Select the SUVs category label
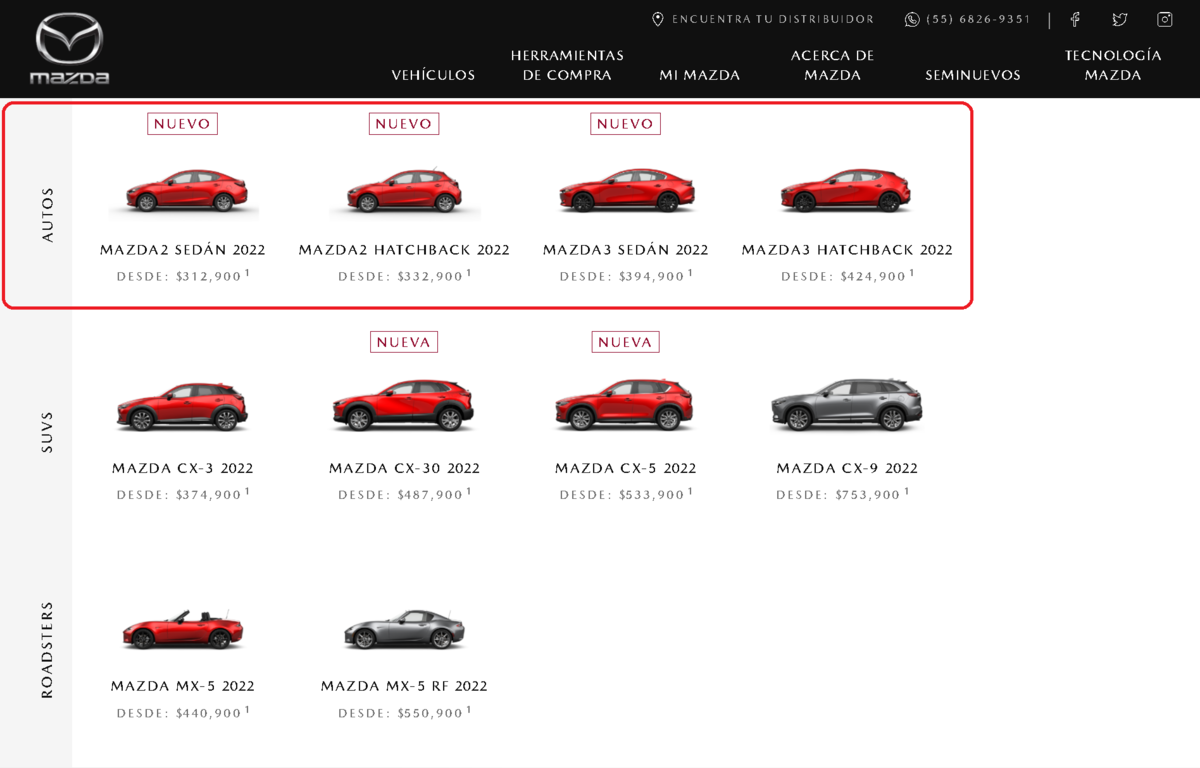Image resolution: width=1200 pixels, height=768 pixels. pyautogui.click(x=48, y=432)
